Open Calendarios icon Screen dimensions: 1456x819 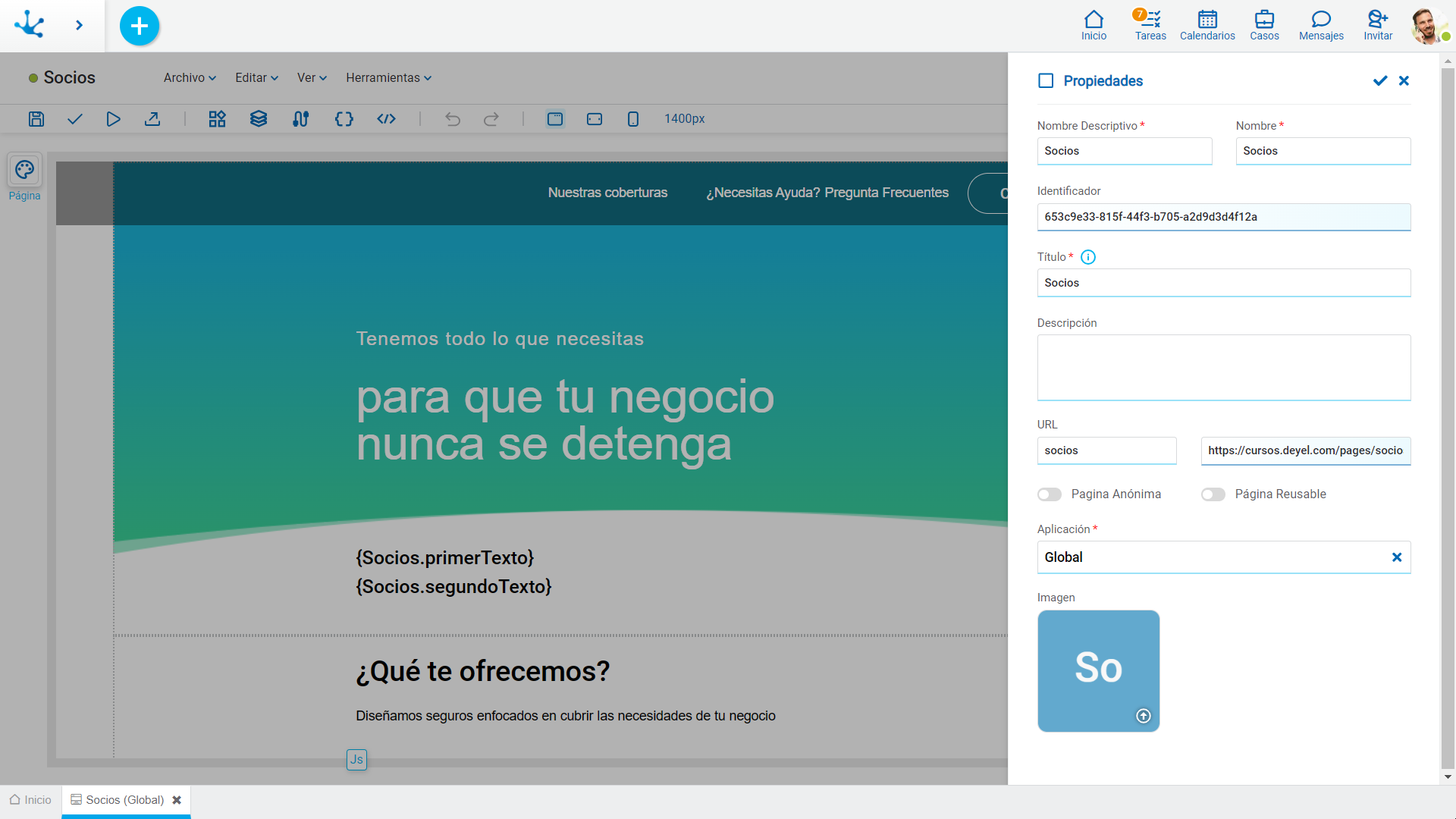click(1207, 25)
